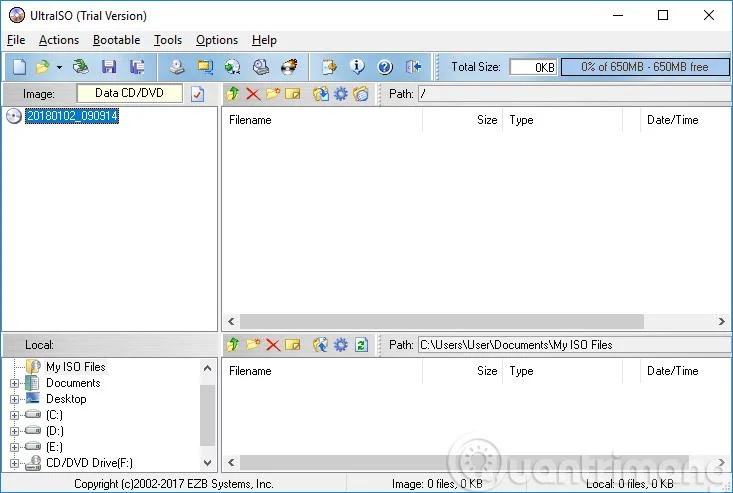733x493 pixels.
Task: Select My ISO Files in the Local tree
Action: pyautogui.click(x=76, y=367)
